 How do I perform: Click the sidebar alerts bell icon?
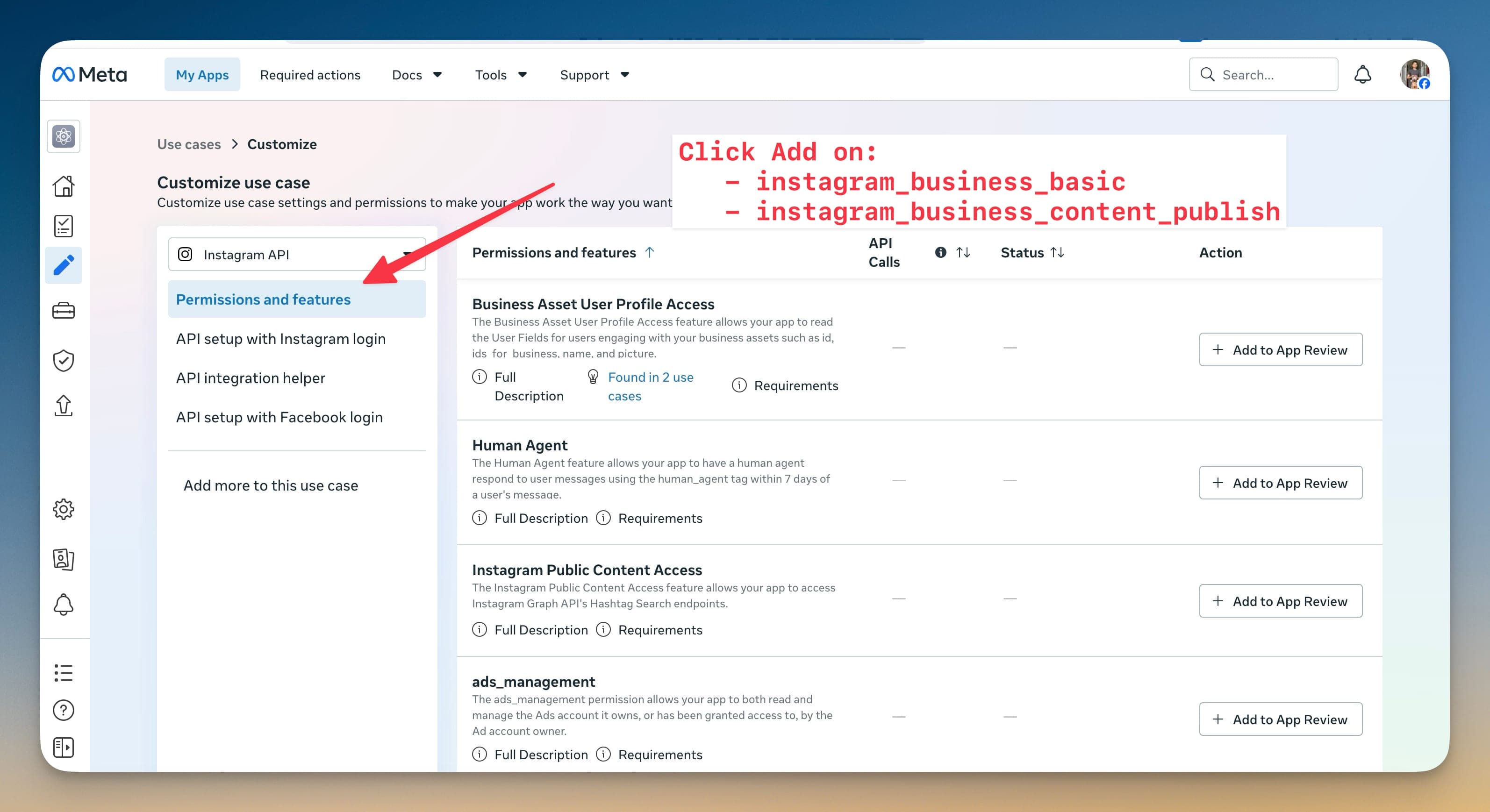coord(64,605)
